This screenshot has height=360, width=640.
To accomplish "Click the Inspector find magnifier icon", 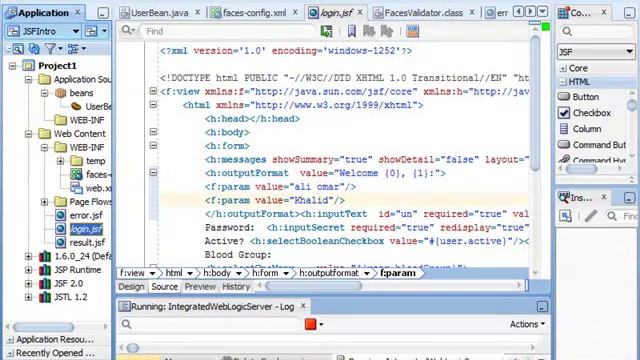I will tap(611, 216).
